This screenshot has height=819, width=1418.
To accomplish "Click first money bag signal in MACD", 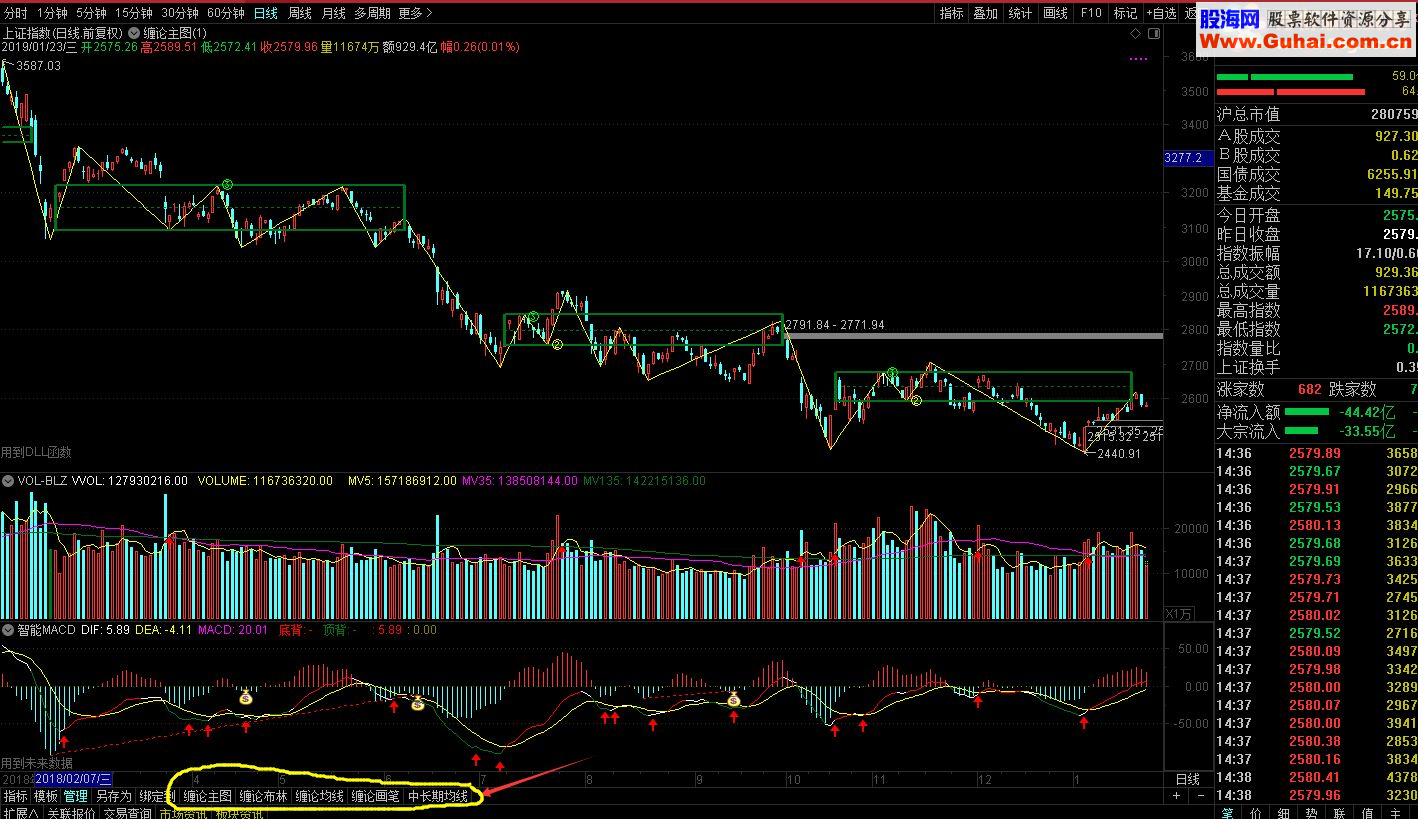I will tap(246, 697).
